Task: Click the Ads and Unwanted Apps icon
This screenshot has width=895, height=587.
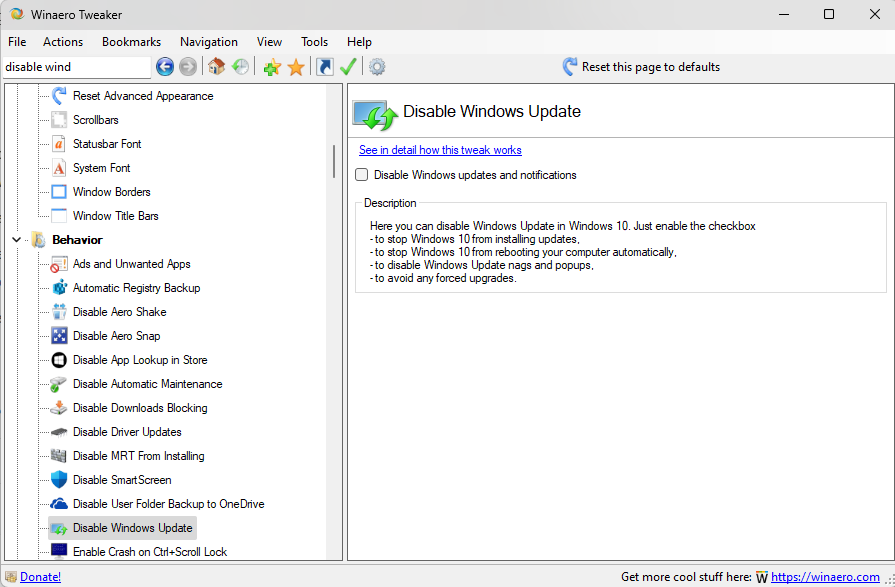Action: [59, 264]
